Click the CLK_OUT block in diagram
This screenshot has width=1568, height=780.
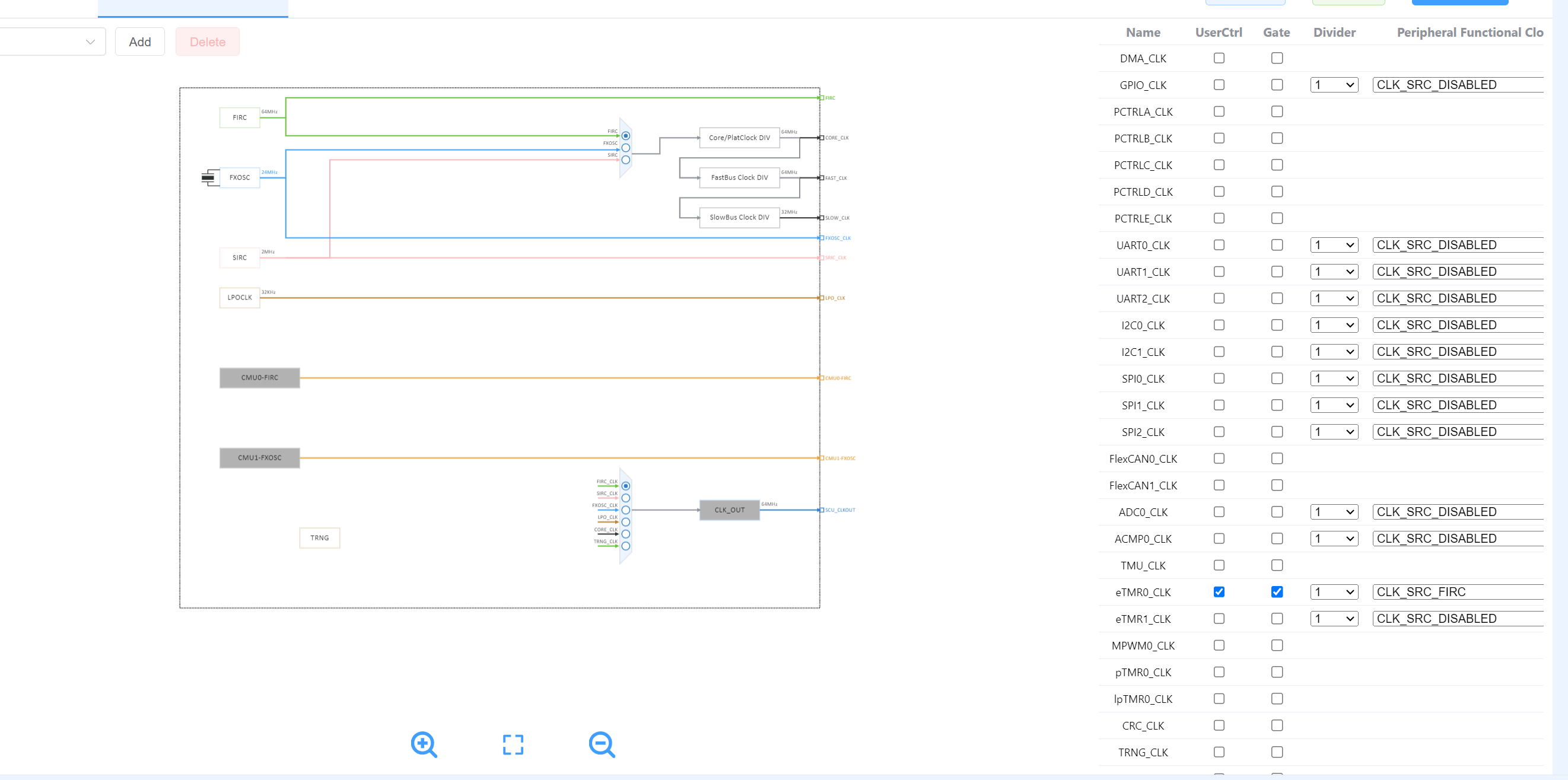729,510
